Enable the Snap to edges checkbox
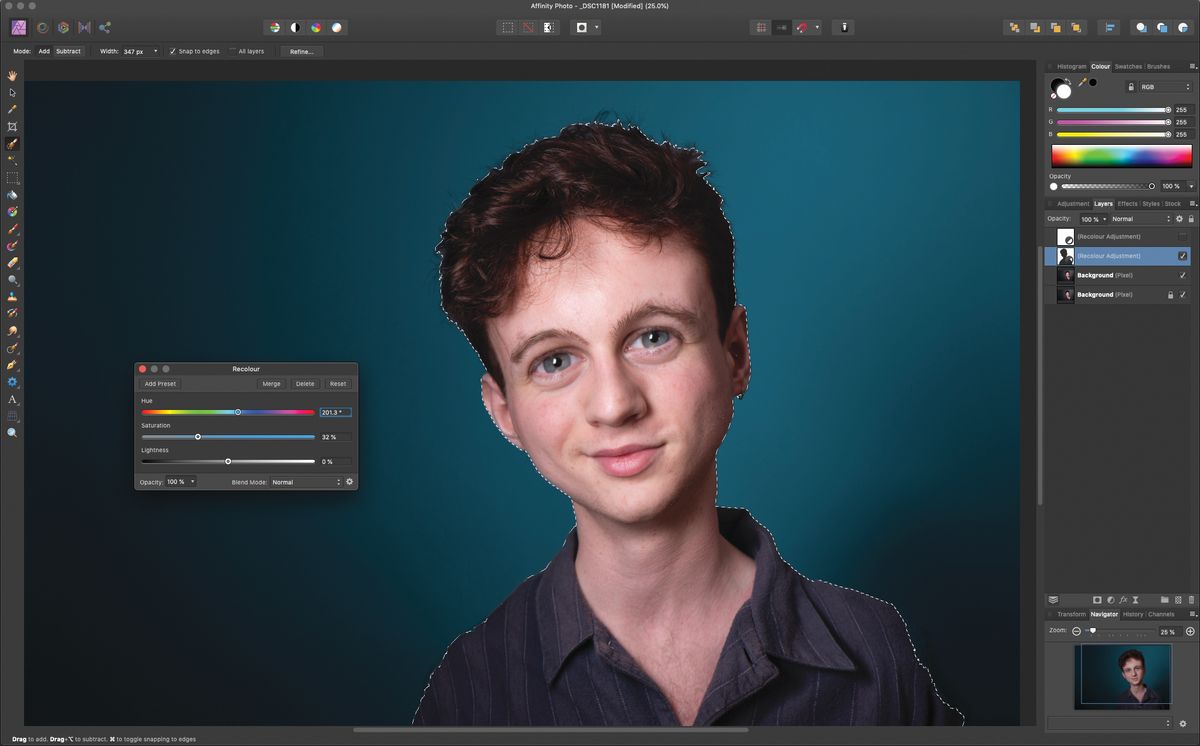 click(174, 51)
